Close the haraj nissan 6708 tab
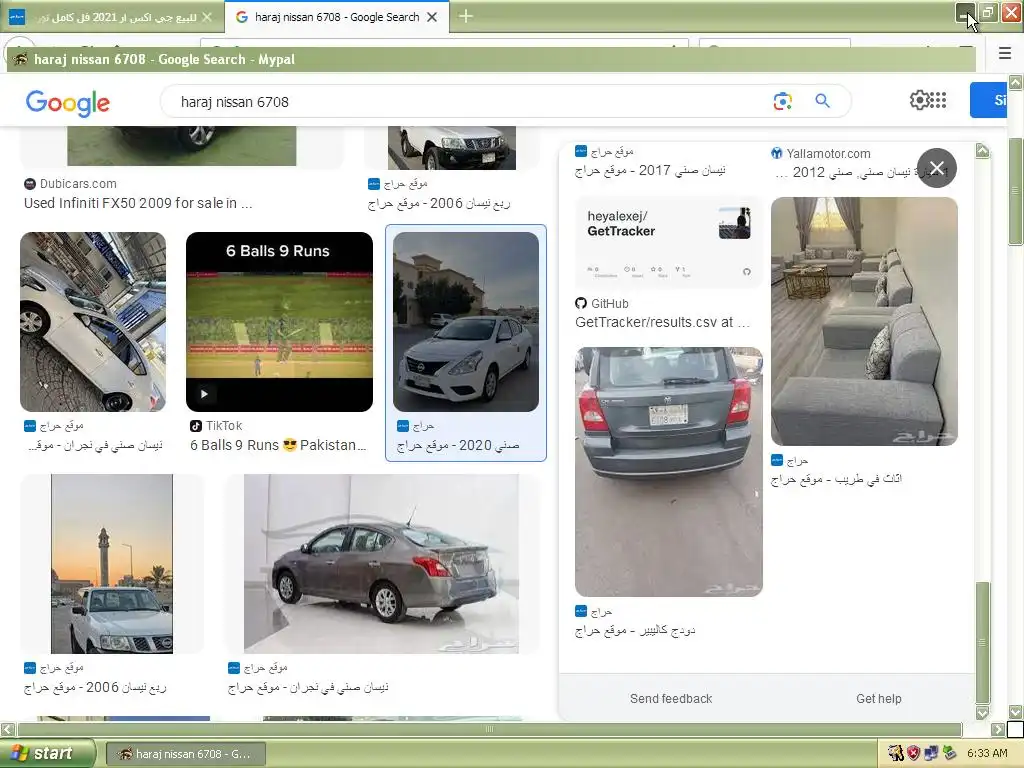 (x=432, y=17)
